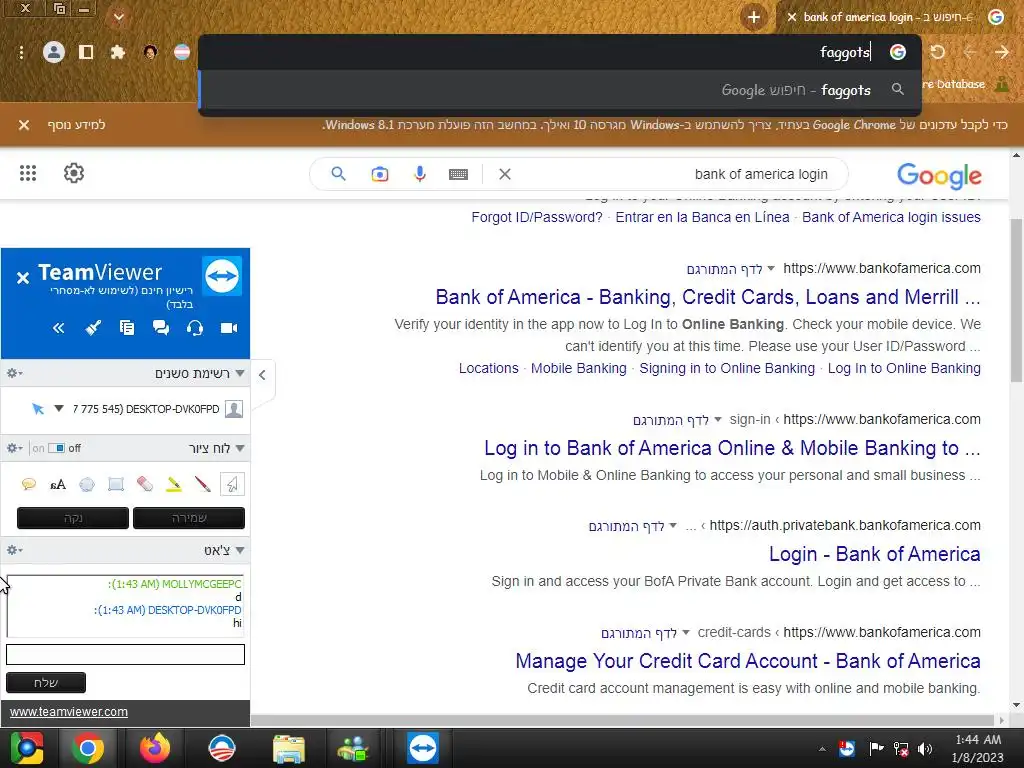Viewport: 1024px width, 768px height.
Task: Collapse the chat section triangle
Action: pos(240,551)
